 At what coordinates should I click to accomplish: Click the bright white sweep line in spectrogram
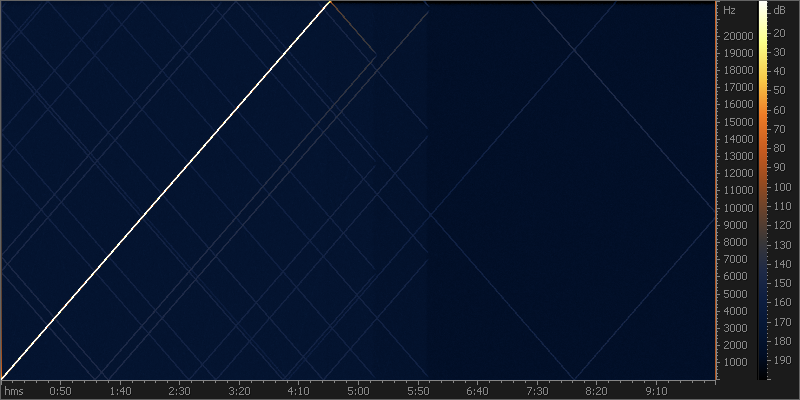pyautogui.click(x=165, y=190)
